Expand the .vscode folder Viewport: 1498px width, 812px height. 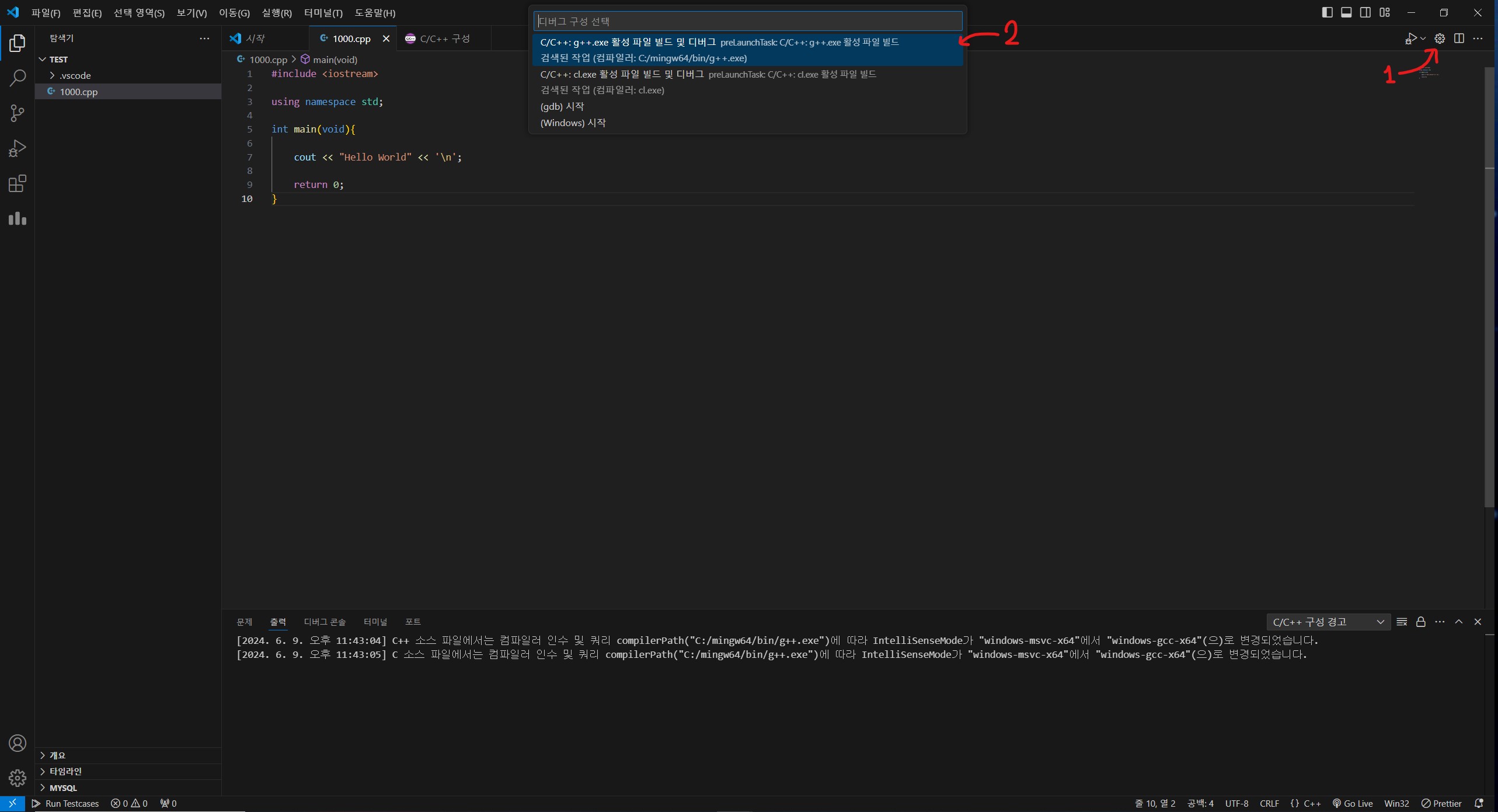75,75
